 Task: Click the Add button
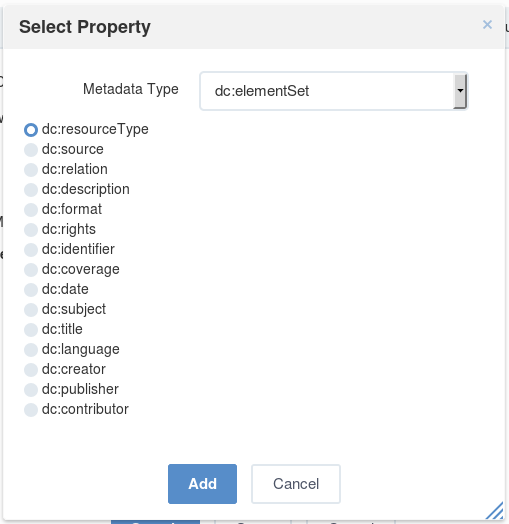[203, 484]
